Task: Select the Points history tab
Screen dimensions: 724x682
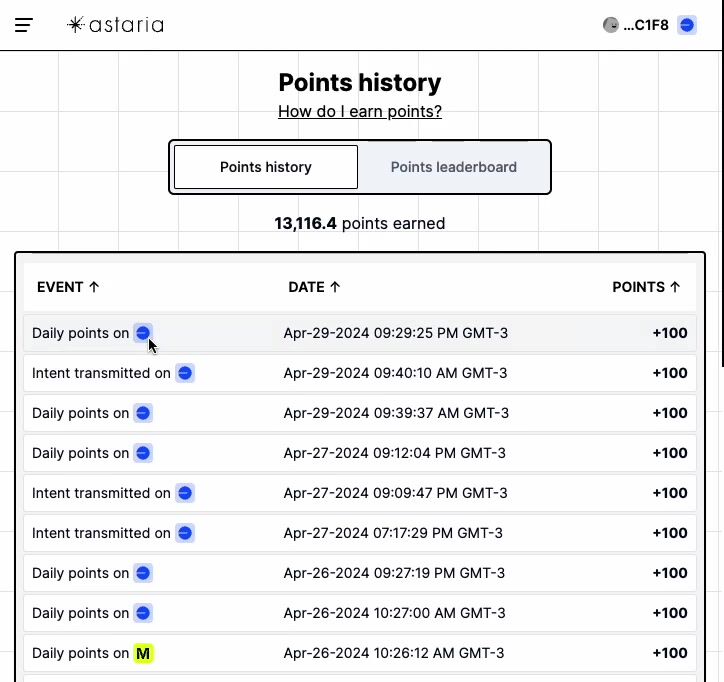Action: coord(266,167)
